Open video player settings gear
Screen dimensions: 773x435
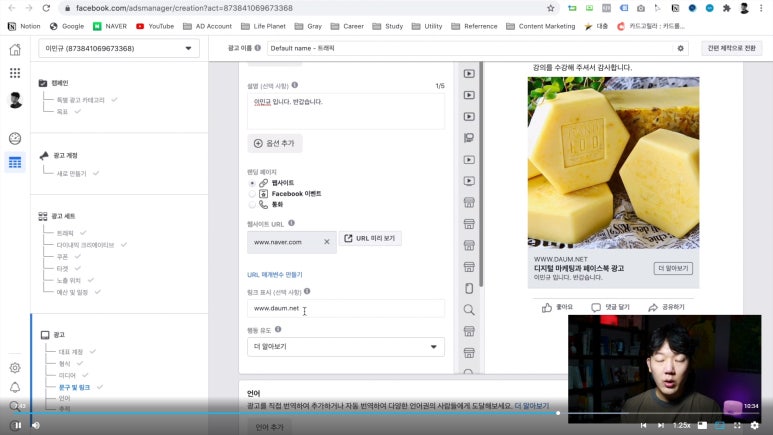(x=755, y=425)
